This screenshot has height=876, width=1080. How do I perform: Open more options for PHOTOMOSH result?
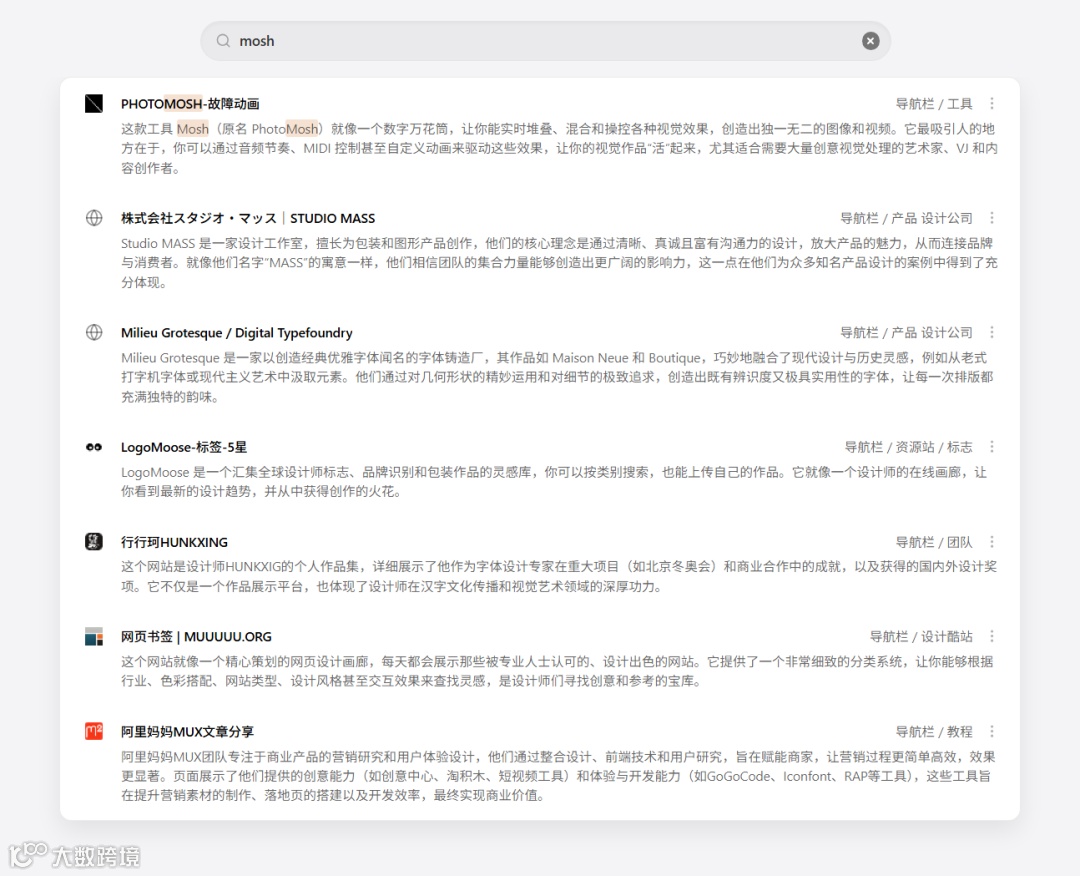[992, 103]
